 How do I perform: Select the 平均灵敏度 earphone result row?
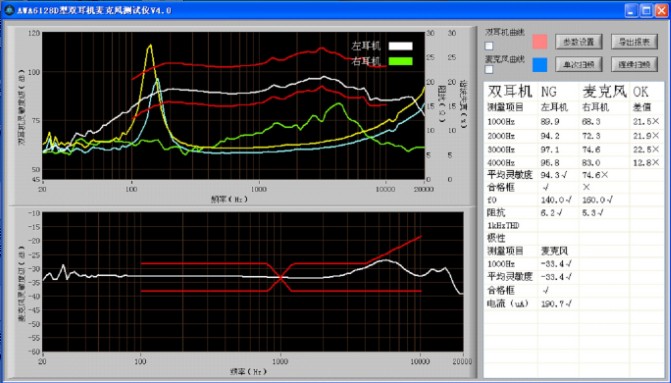(573, 175)
